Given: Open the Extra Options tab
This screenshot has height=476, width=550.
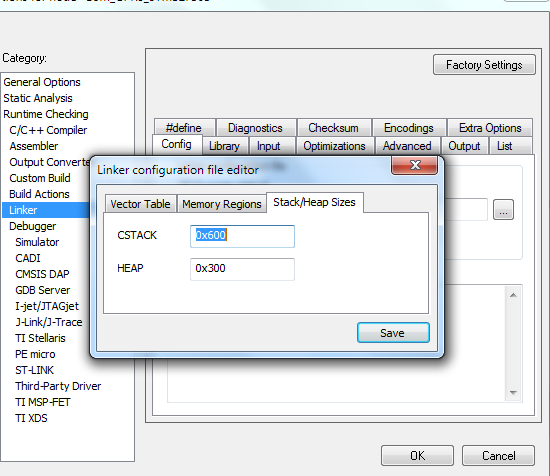Looking at the screenshot, I should tap(490, 128).
